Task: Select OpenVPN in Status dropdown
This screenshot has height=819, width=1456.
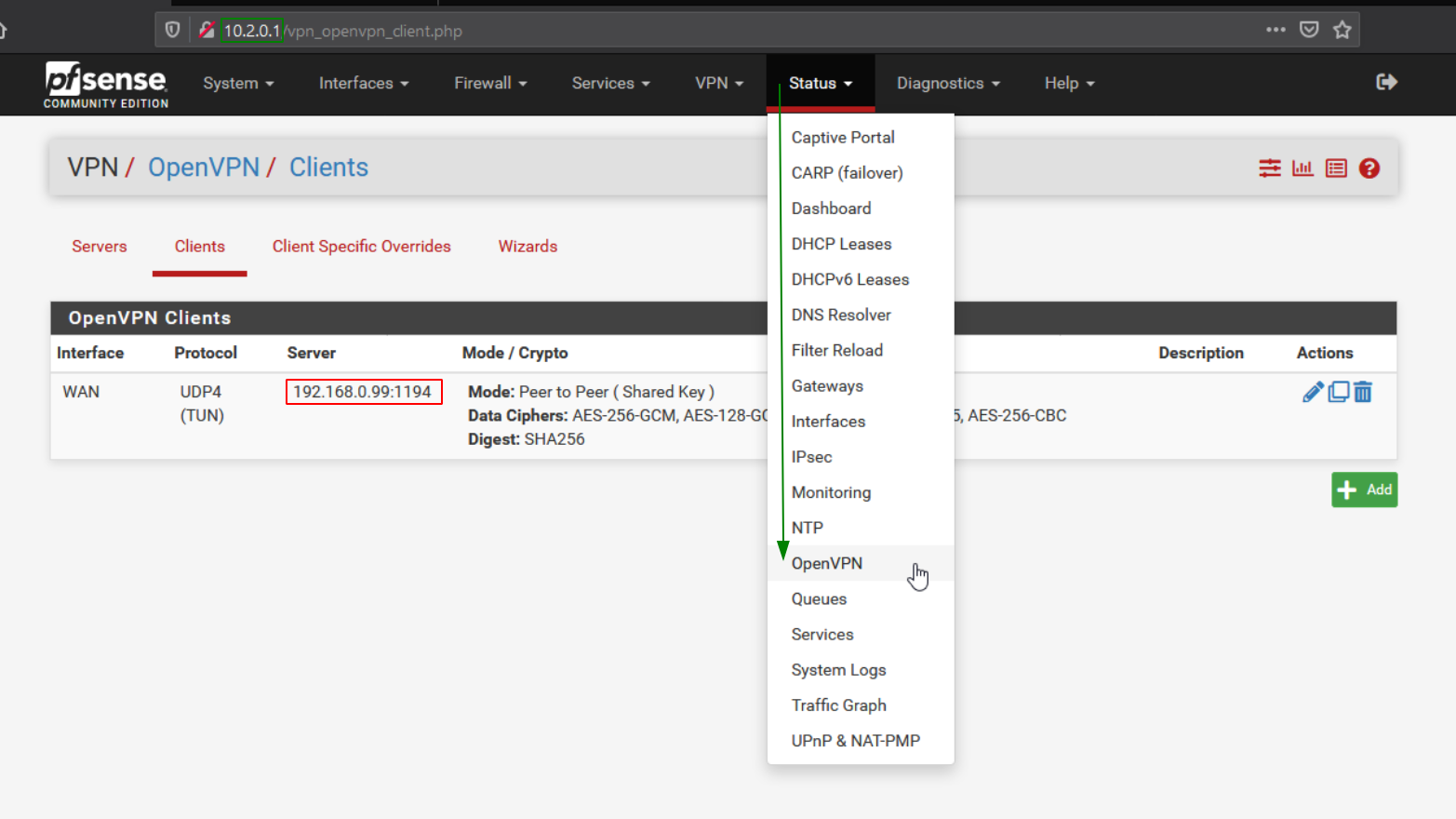Action: tap(861, 563)
